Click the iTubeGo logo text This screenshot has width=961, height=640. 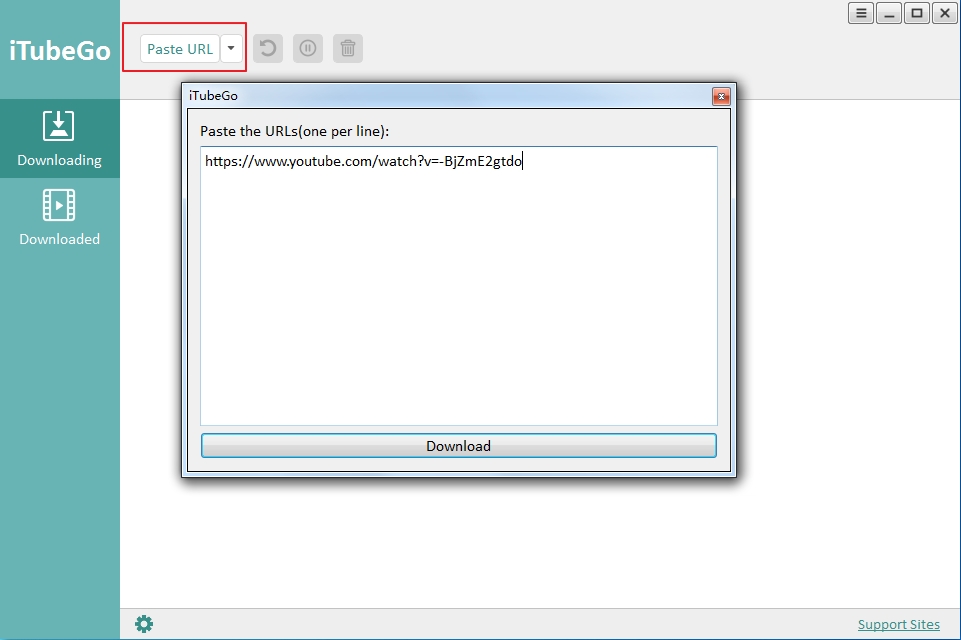[59, 50]
